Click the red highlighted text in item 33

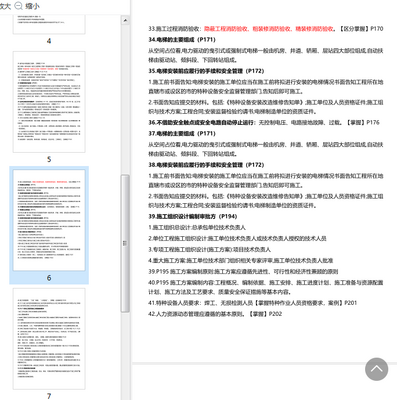click(x=269, y=29)
